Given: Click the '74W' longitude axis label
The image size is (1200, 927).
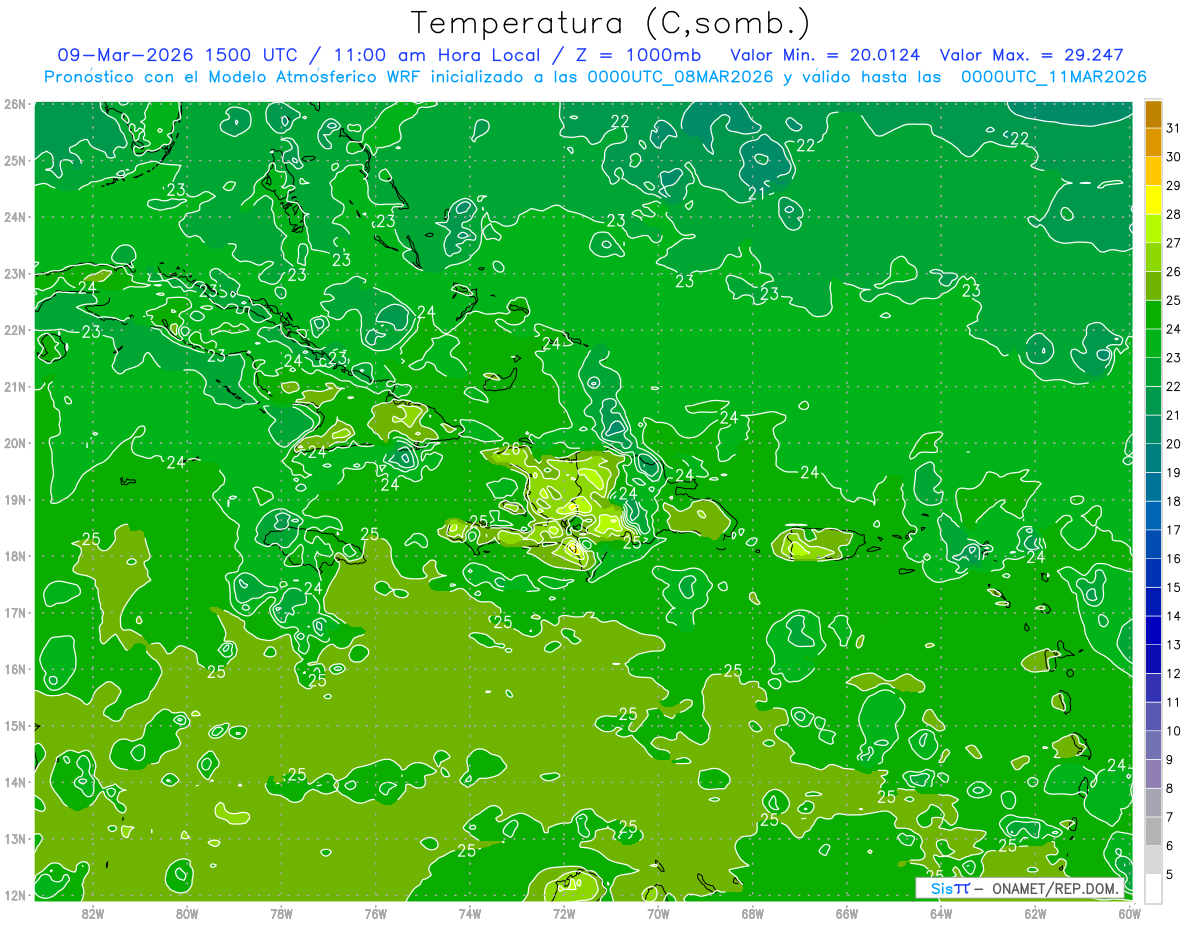Looking at the screenshot, I should [470, 912].
